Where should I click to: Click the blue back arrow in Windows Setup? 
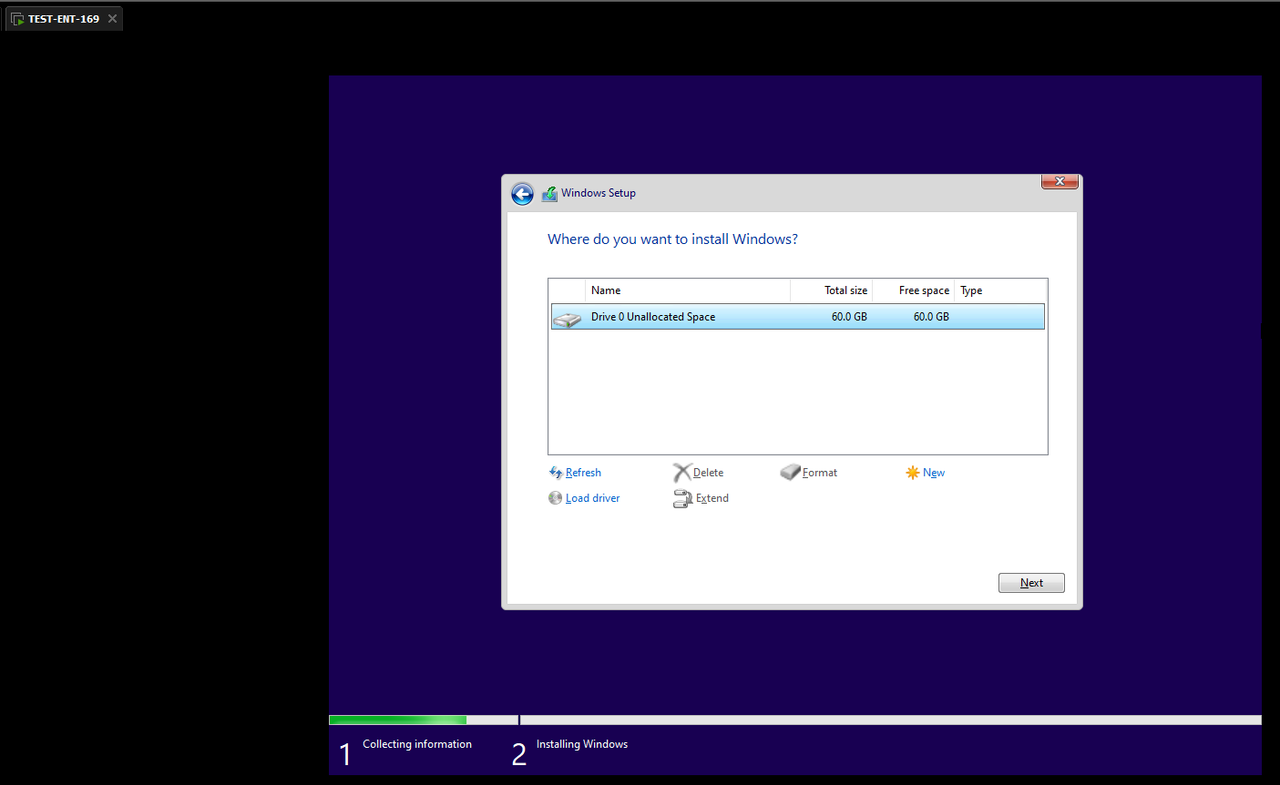point(522,194)
